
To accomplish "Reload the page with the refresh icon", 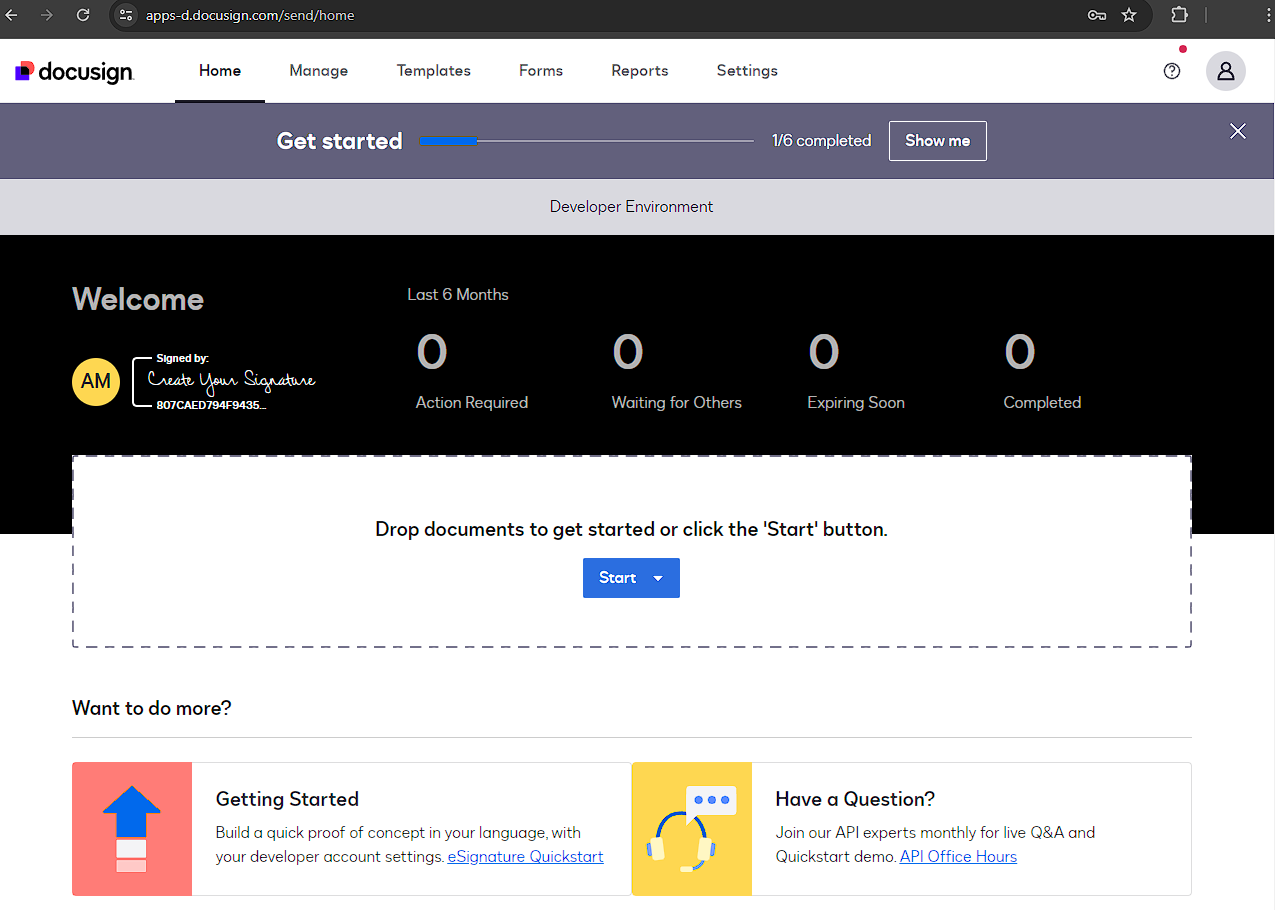I will [x=83, y=15].
